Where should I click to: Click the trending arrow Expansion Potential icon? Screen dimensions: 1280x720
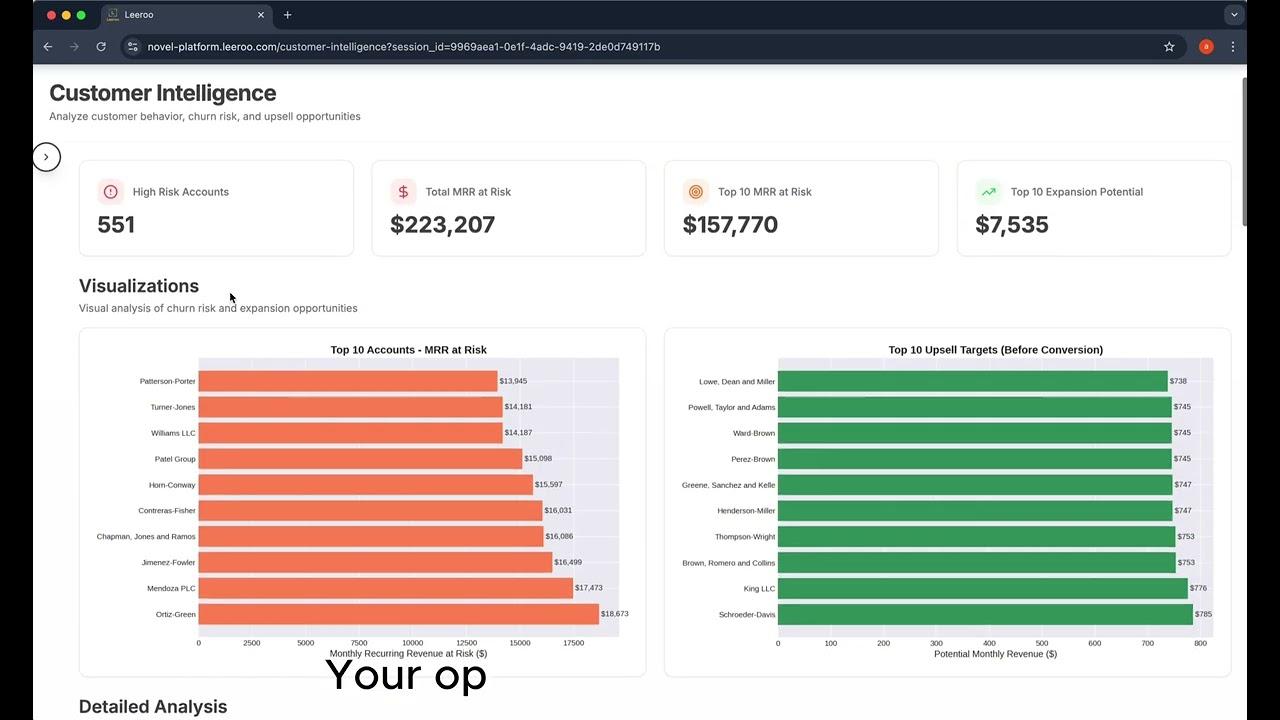pyautogui.click(x=988, y=192)
